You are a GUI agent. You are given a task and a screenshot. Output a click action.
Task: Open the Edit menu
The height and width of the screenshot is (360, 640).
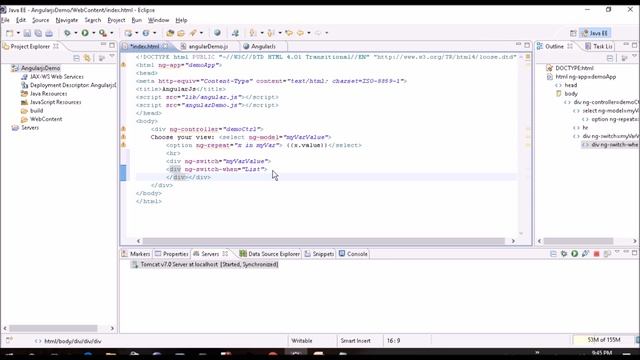[x=21, y=20]
